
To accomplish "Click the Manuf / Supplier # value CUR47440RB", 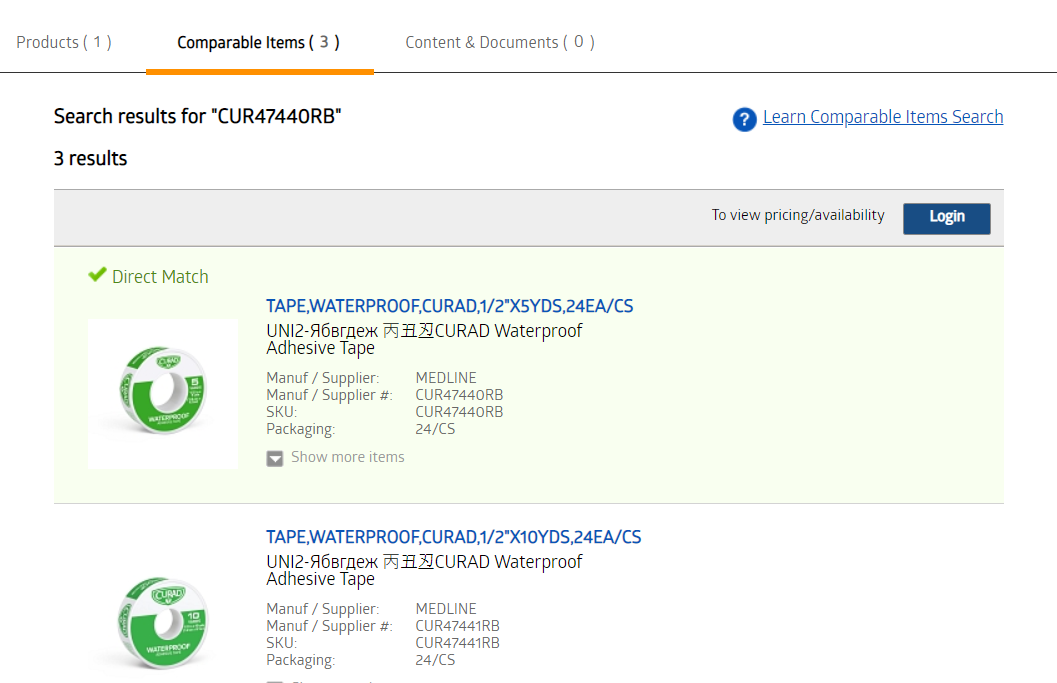I will pyautogui.click(x=459, y=395).
